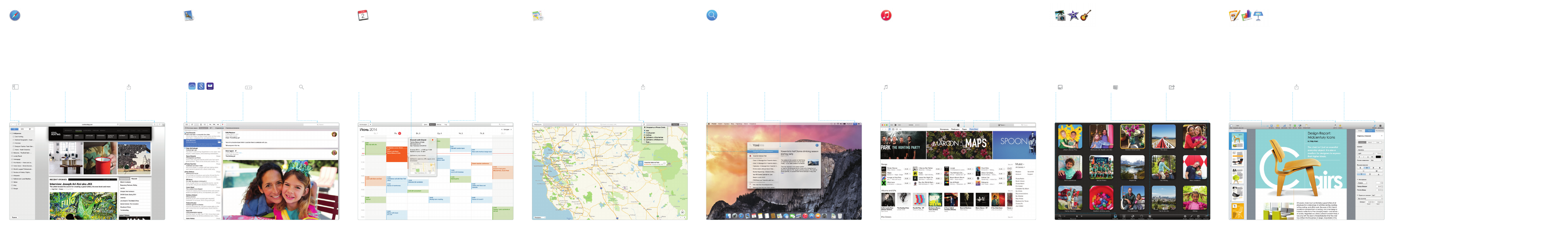Open the purple flowers photo in iPhoto
1568x229 pixels.
pos(1132,136)
